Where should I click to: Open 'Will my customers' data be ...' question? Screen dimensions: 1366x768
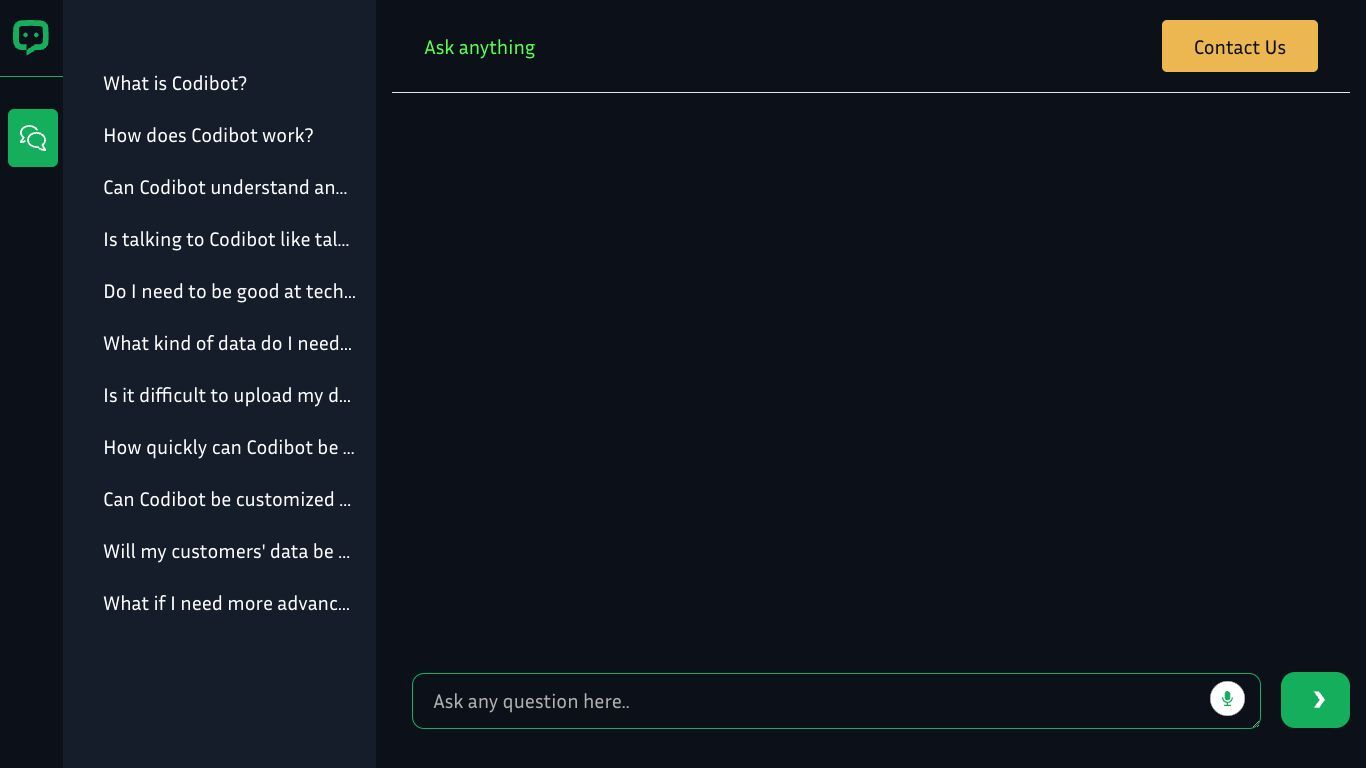[227, 551]
